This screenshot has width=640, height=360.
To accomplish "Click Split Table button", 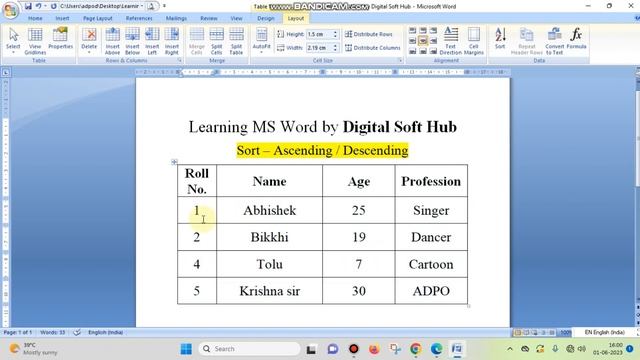I will [236, 41].
